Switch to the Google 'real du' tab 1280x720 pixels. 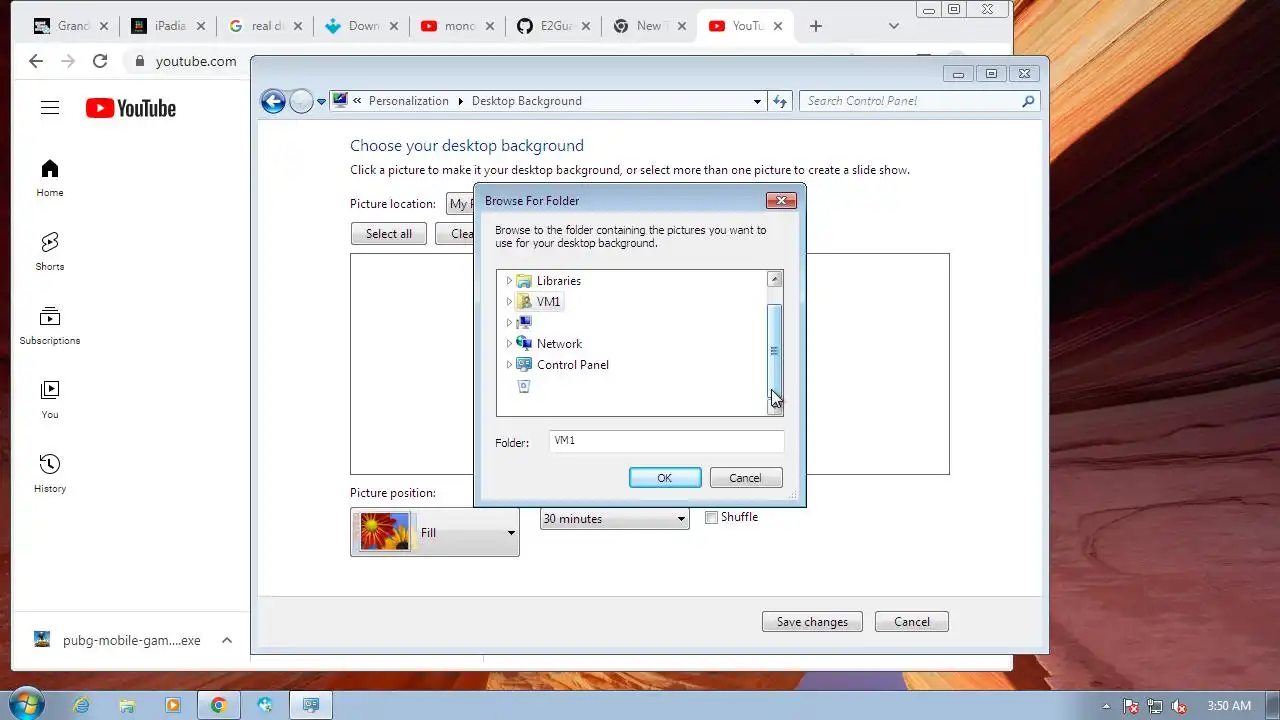coord(265,26)
